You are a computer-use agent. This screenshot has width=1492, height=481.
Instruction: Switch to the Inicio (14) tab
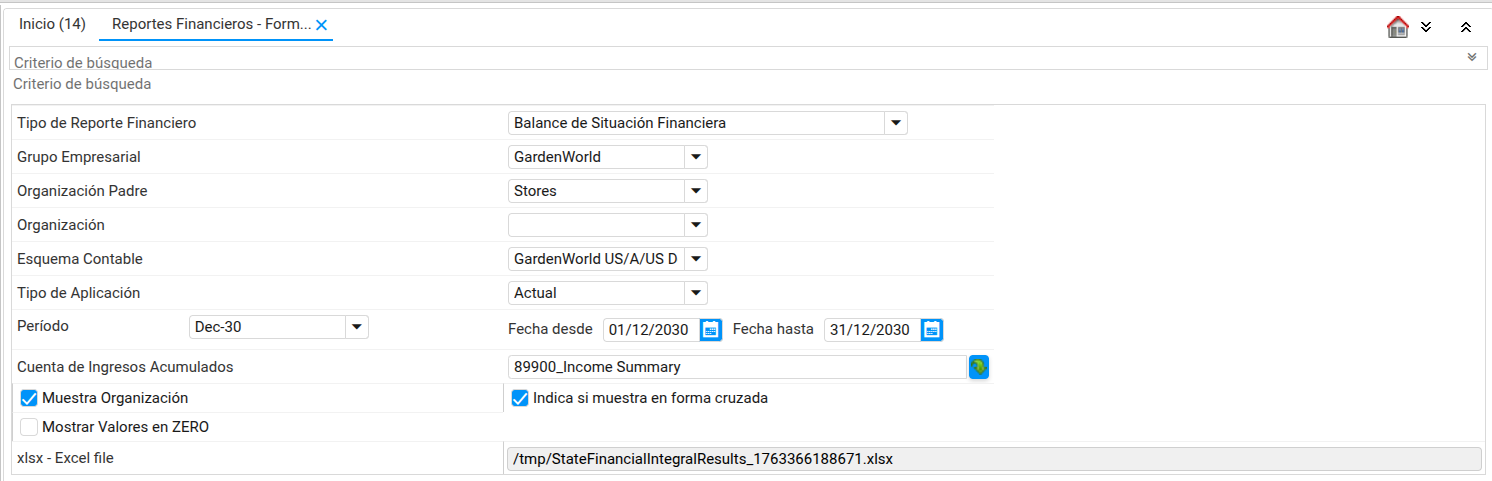[53, 24]
